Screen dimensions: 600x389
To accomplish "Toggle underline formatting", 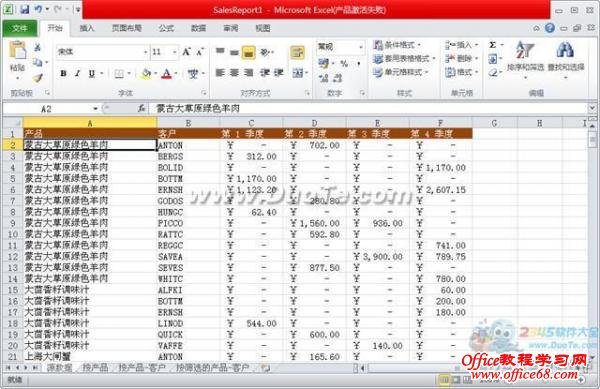I will click(91, 73).
